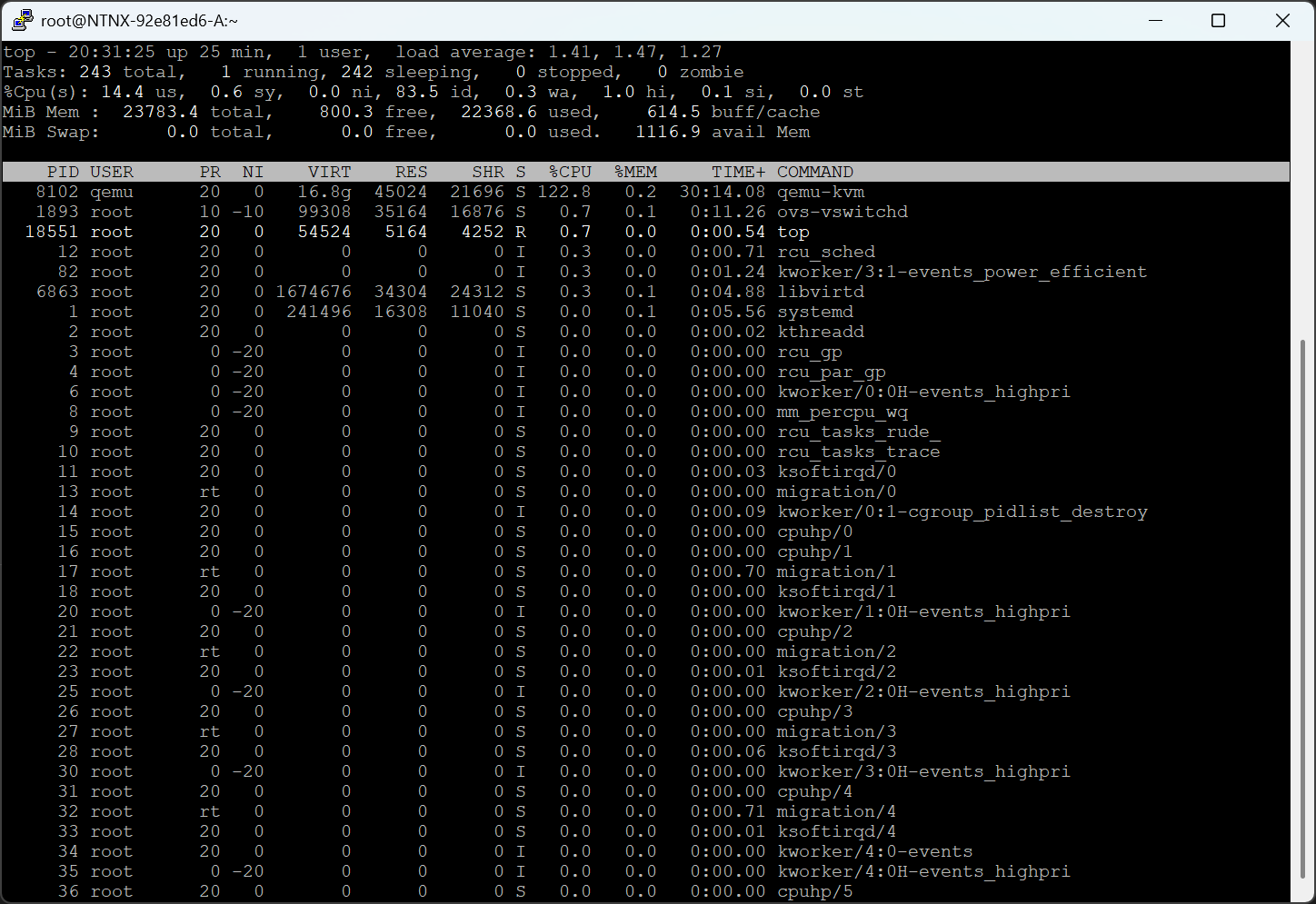Screen dimensions: 1316x904
Task: Click the %CPU column header
Action: 570,172
